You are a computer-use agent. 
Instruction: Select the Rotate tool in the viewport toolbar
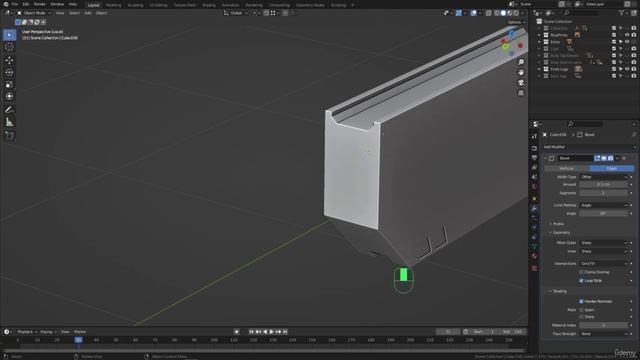9,72
